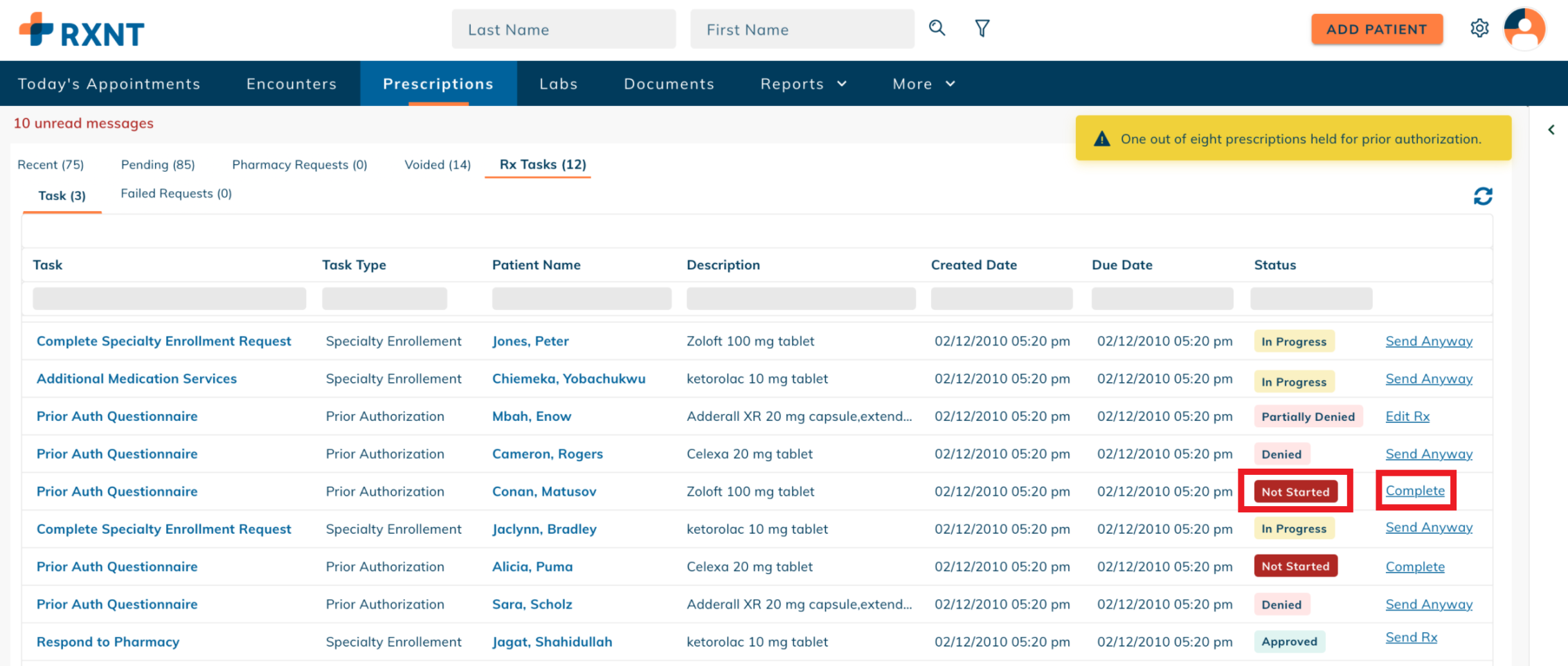Expand the More dropdown menu
Image resolution: width=1568 pixels, height=666 pixels.
tap(923, 84)
